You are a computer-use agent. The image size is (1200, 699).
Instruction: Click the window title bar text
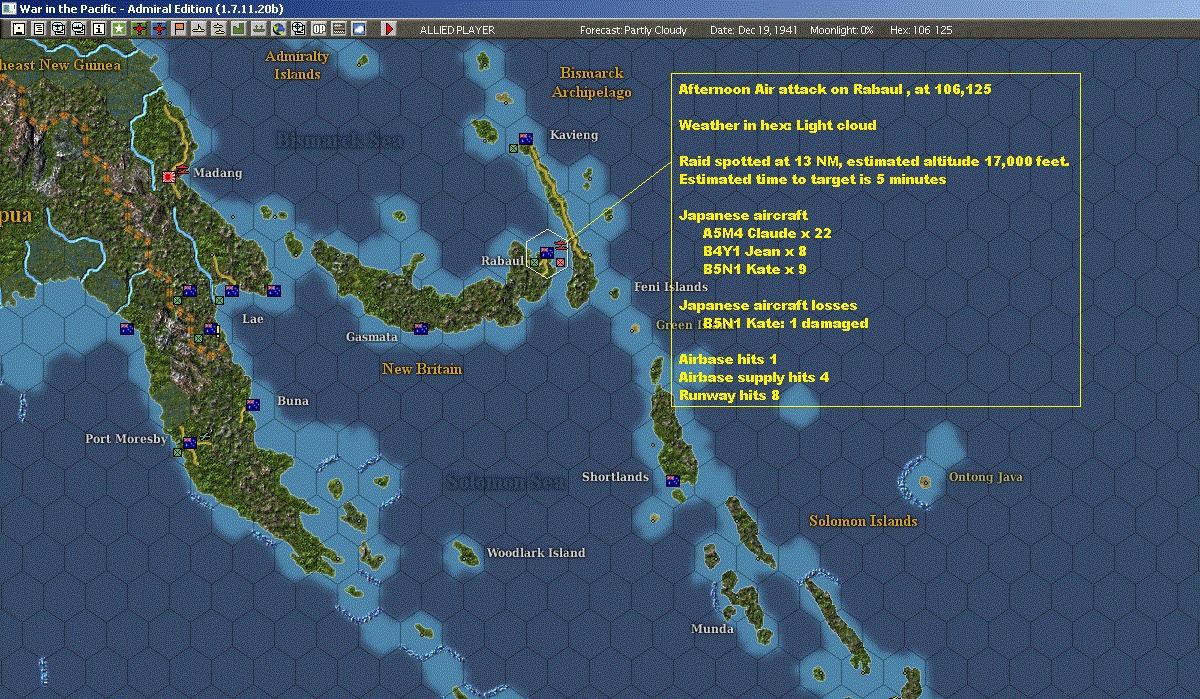pos(151,8)
